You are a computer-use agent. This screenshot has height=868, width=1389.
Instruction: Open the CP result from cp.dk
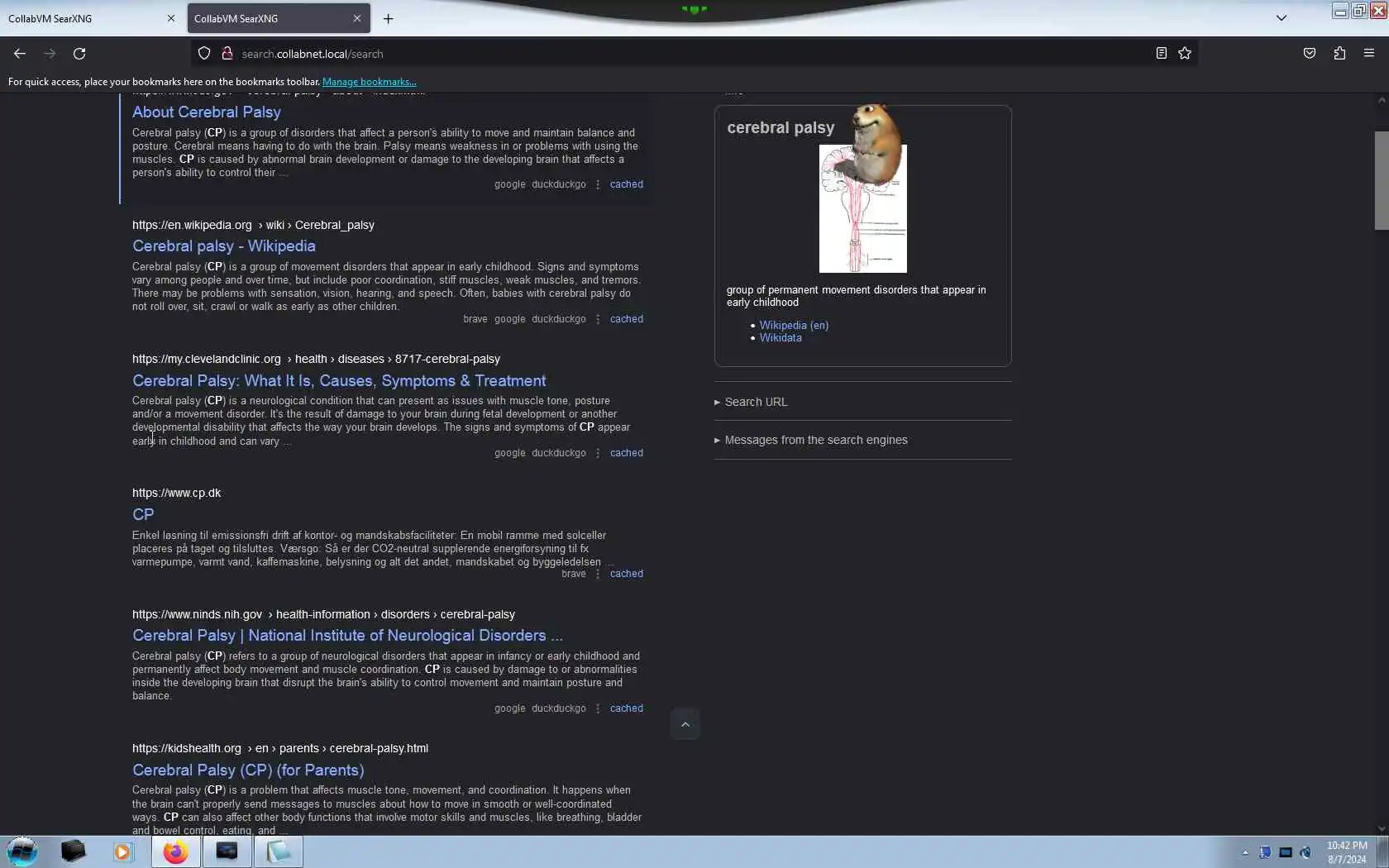(143, 514)
